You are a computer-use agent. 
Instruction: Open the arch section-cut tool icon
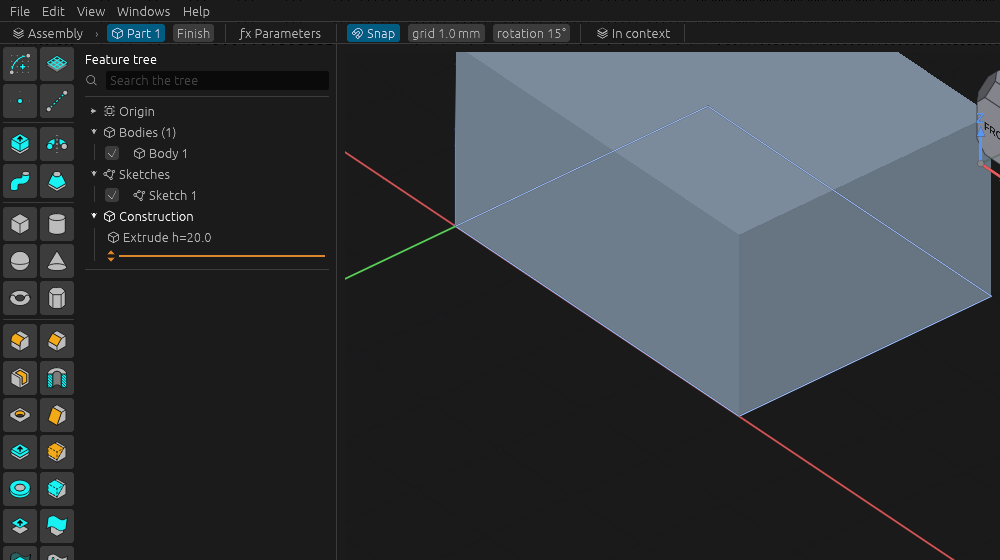tap(57, 378)
